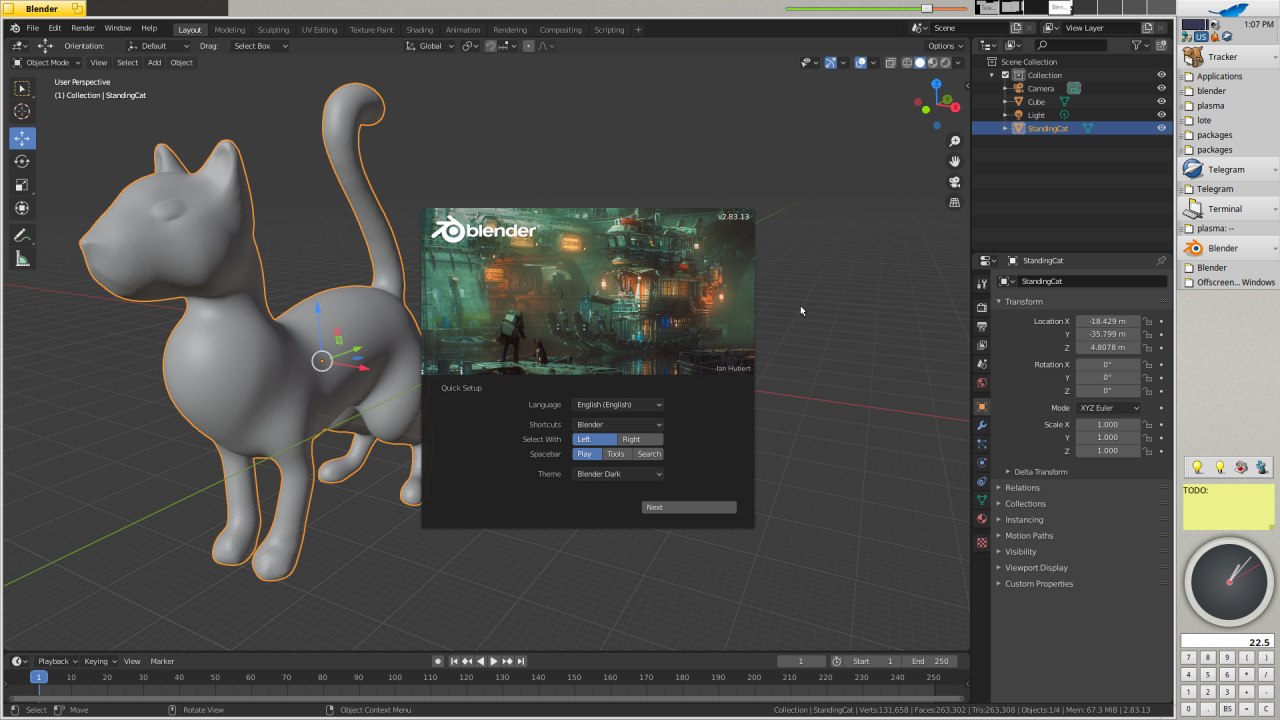Screen dimensions: 1280x720
Task: Set Spacebar action to Tools
Action: click(615, 454)
